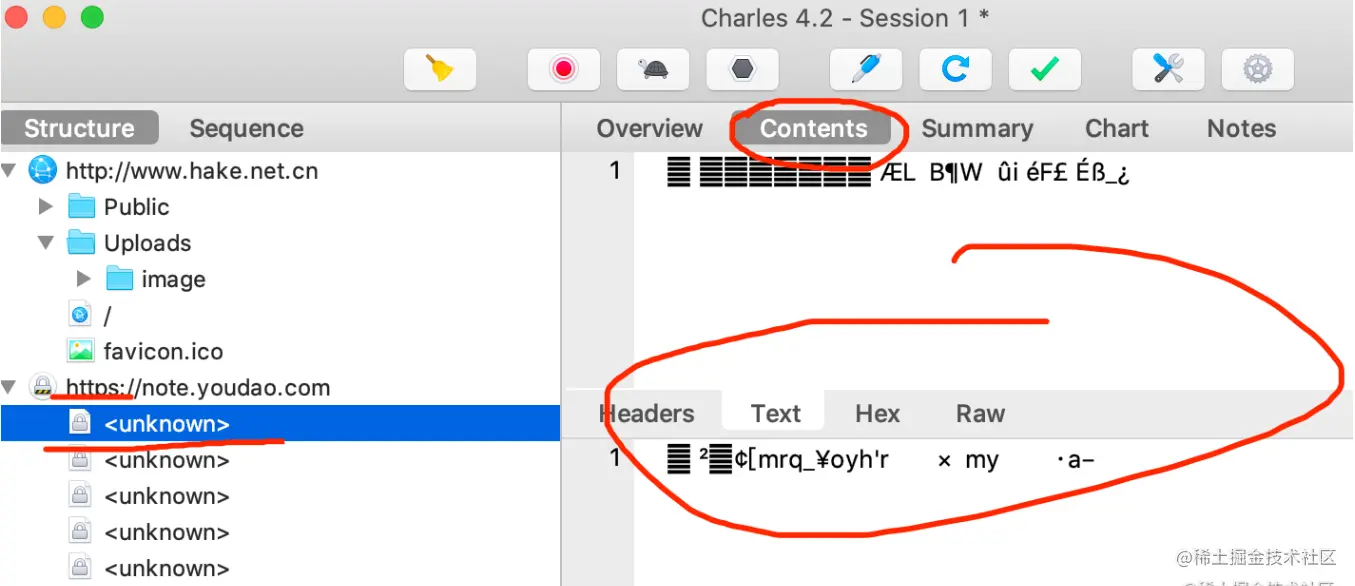Click the blue pen Compose icon
The width and height of the screenshot is (1355, 586).
(x=866, y=69)
